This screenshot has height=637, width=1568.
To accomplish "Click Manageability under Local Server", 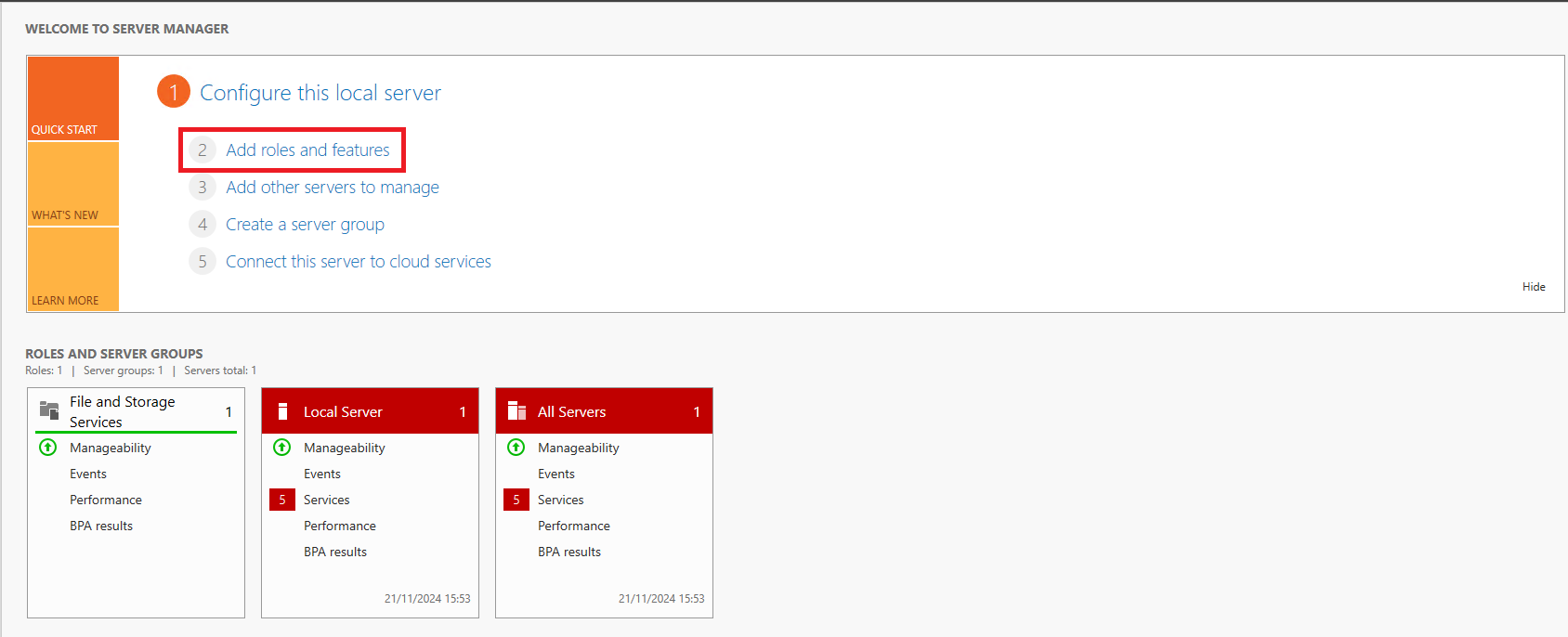I will point(345,448).
